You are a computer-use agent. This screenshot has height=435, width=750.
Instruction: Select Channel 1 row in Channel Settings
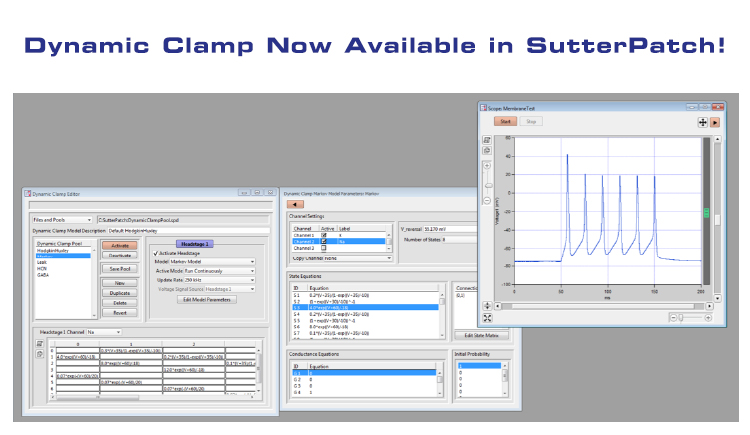[x=339, y=235]
